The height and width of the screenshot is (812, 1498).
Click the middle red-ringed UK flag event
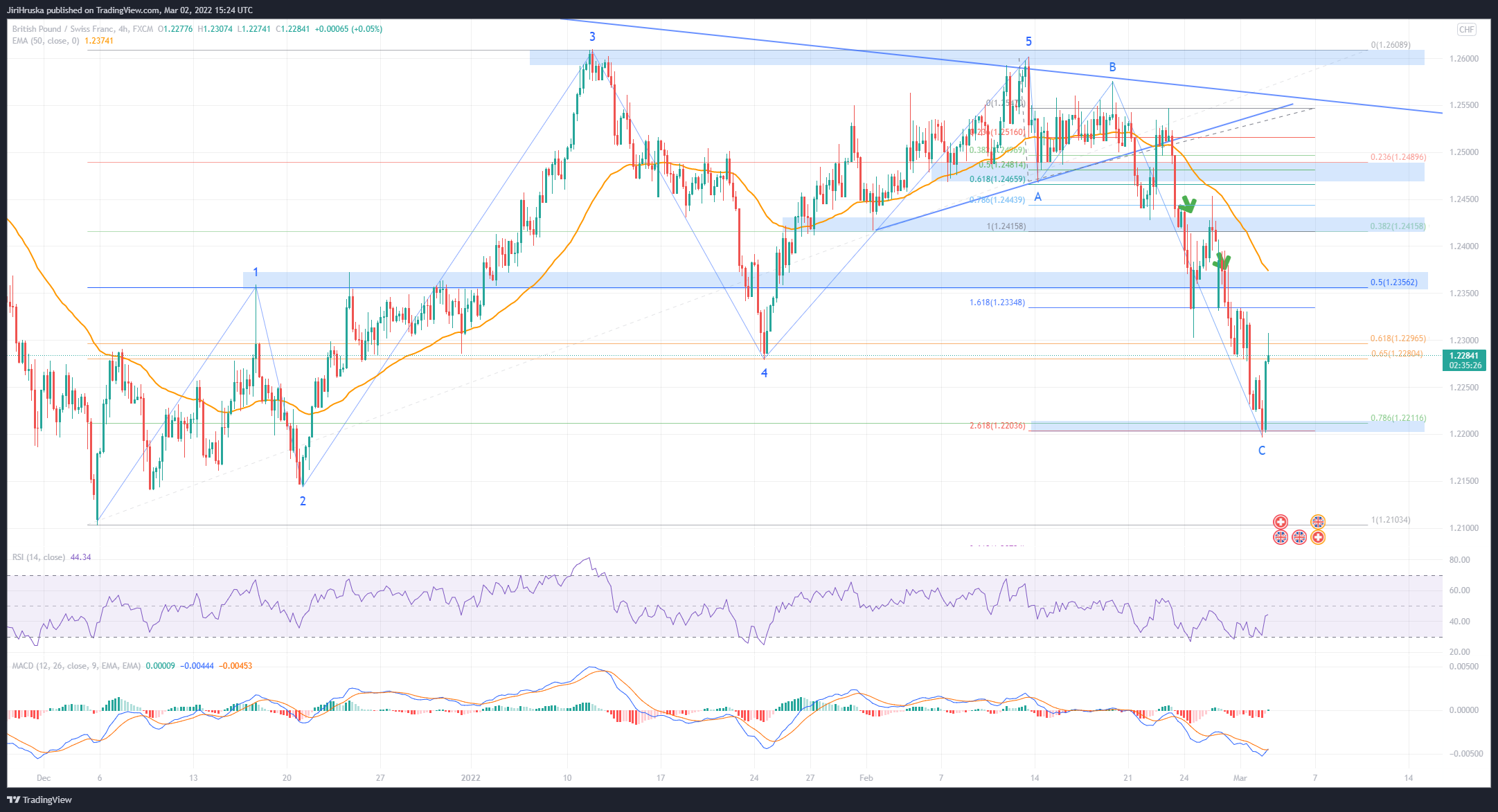(1299, 537)
